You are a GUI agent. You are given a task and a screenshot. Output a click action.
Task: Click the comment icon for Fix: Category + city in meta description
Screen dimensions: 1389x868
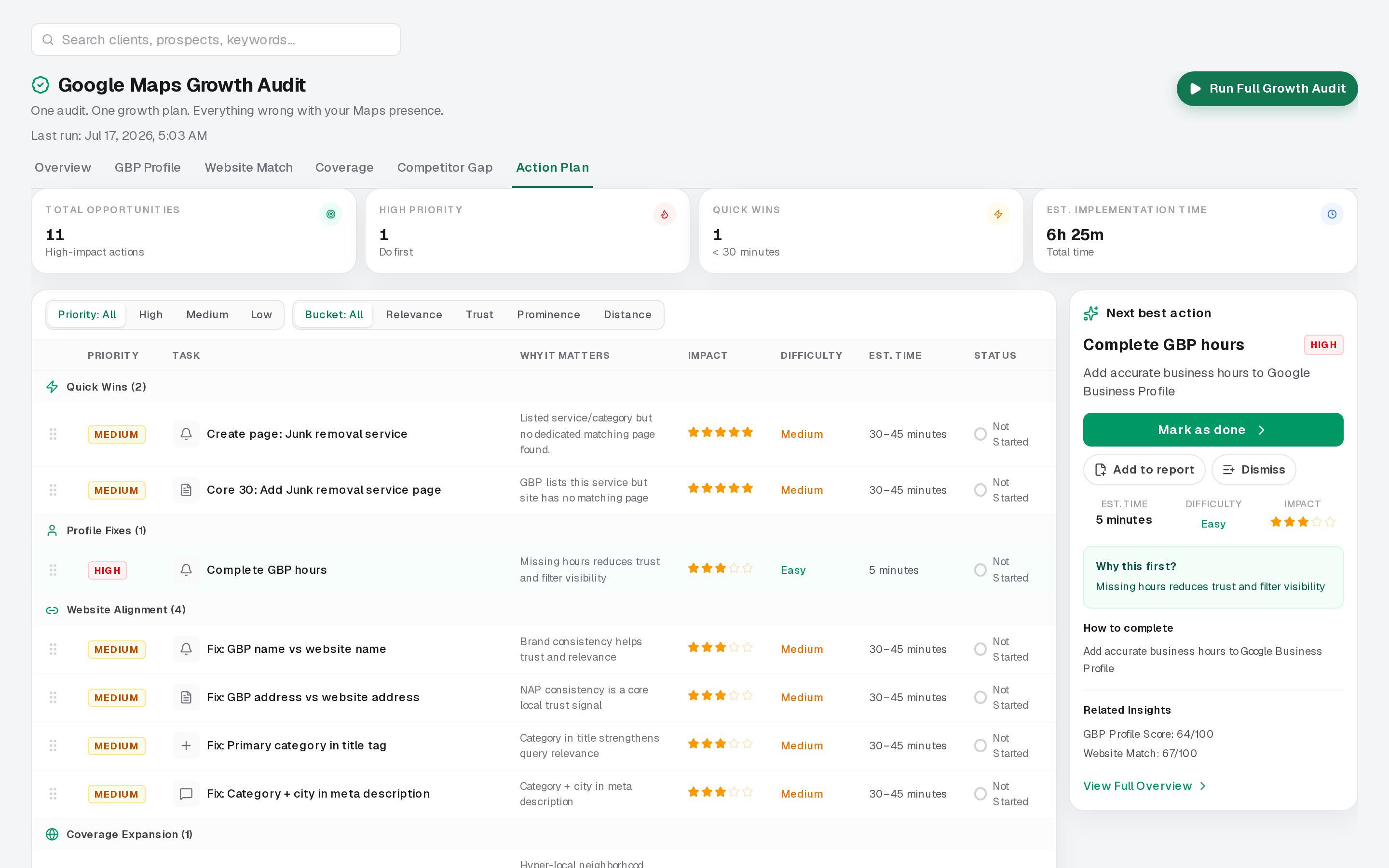pyautogui.click(x=186, y=793)
